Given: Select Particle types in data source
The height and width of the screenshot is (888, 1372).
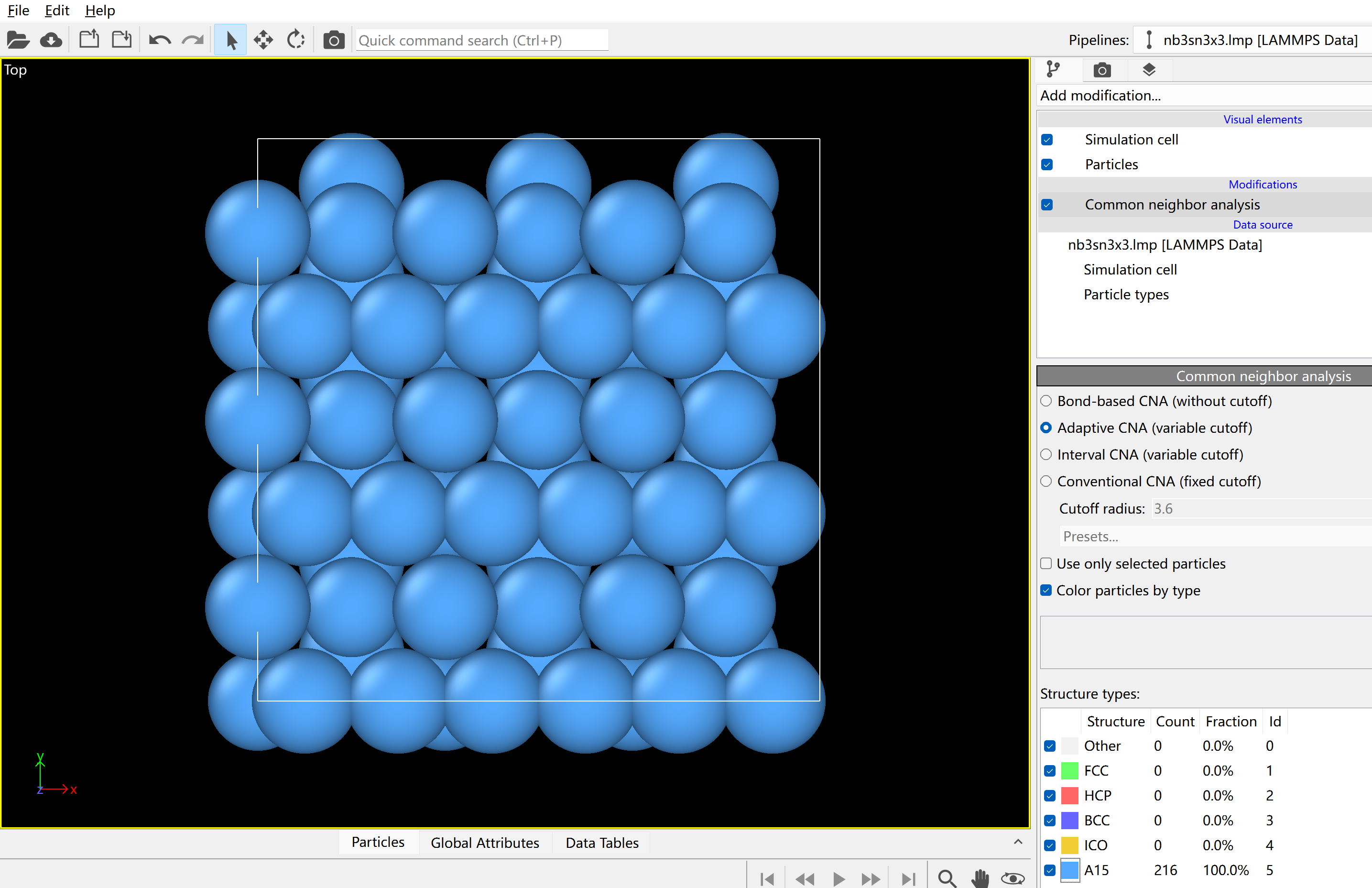Looking at the screenshot, I should click(1125, 295).
